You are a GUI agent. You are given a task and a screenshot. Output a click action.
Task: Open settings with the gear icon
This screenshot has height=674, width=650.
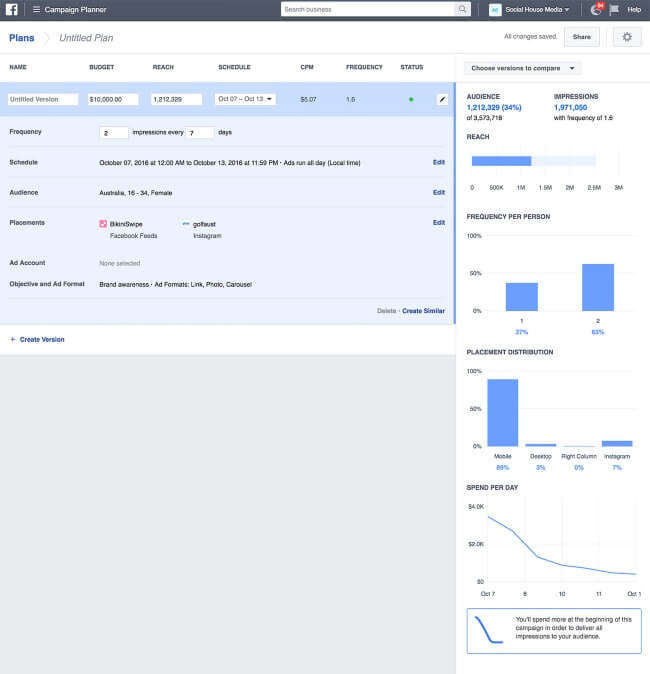click(x=627, y=37)
